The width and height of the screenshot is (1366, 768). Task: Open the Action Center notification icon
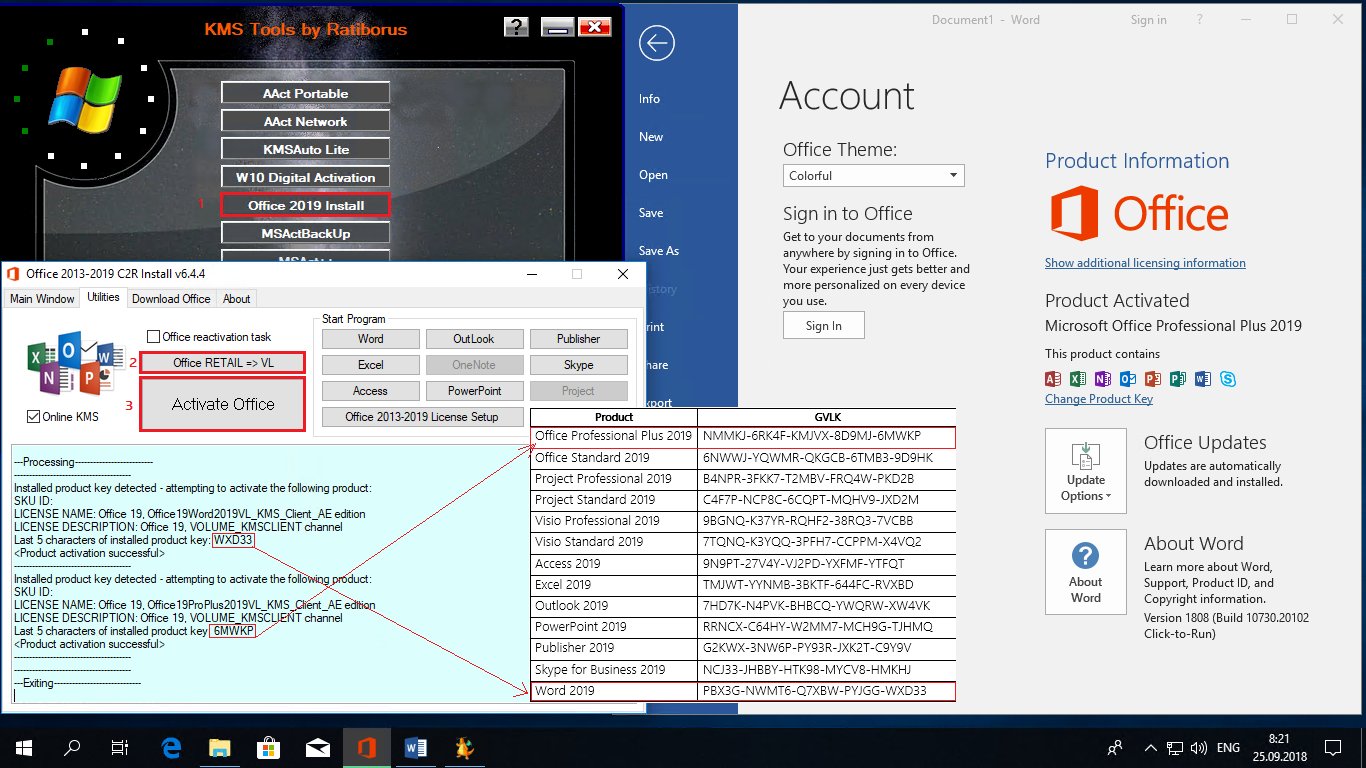click(1333, 747)
